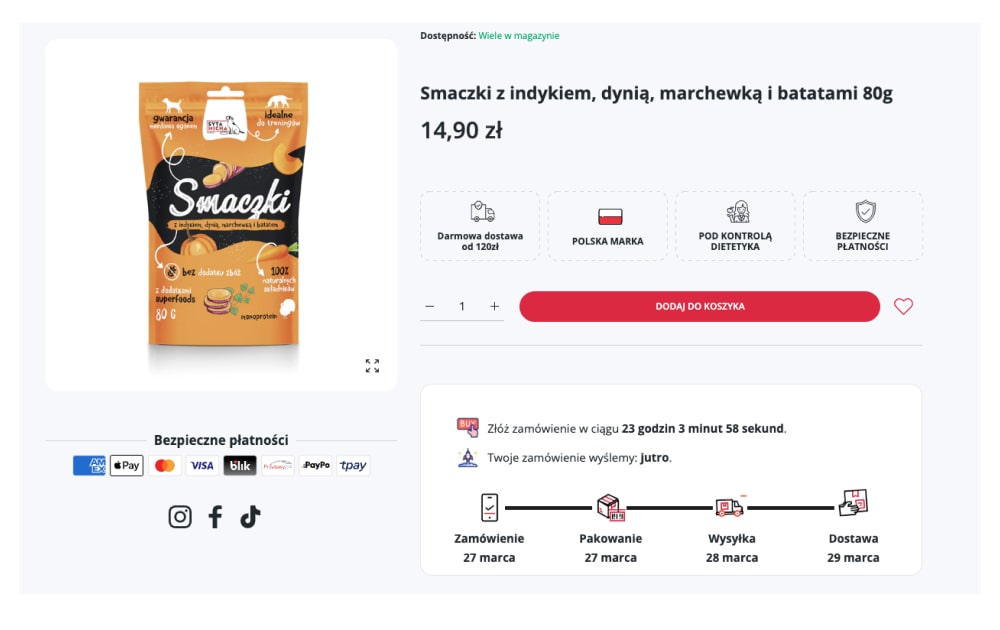This screenshot has height=630, width=1000.
Task: Click the Mastercard payment icon
Action: [x=165, y=466]
